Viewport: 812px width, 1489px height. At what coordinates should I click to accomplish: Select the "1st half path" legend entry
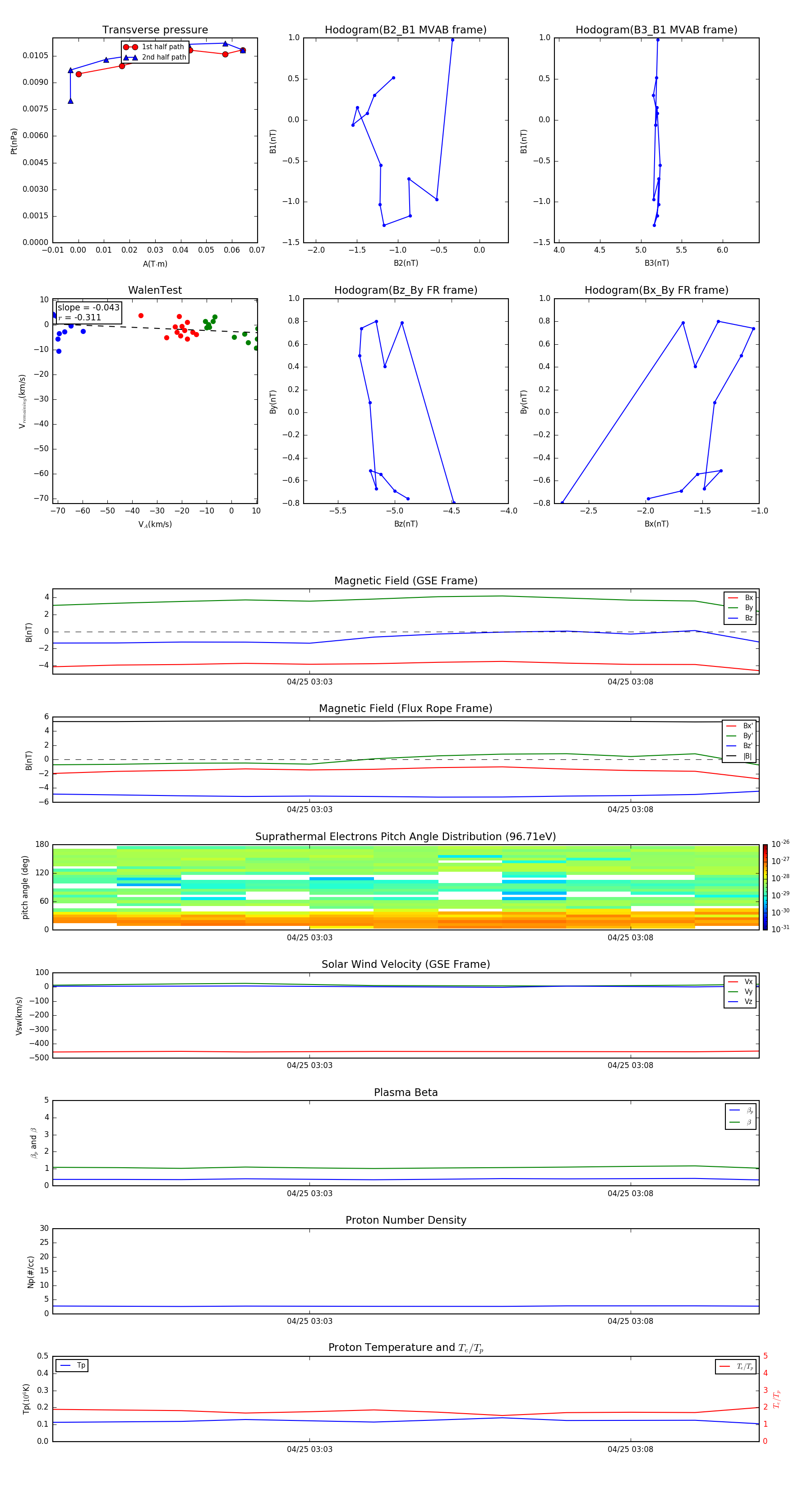[154, 47]
